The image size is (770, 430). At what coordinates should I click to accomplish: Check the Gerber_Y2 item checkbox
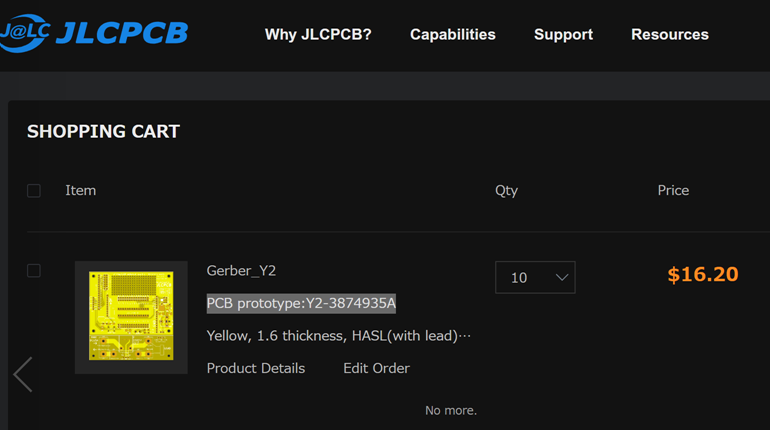pos(34,270)
